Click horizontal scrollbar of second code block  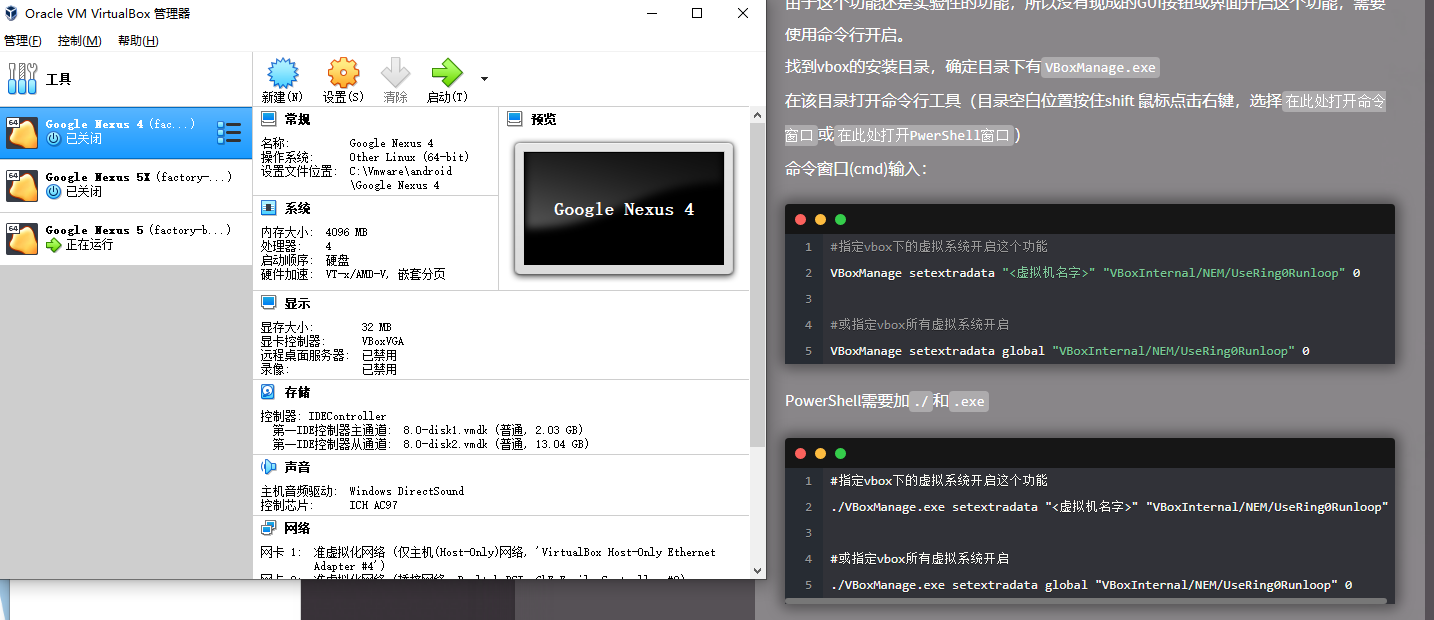point(1087,601)
